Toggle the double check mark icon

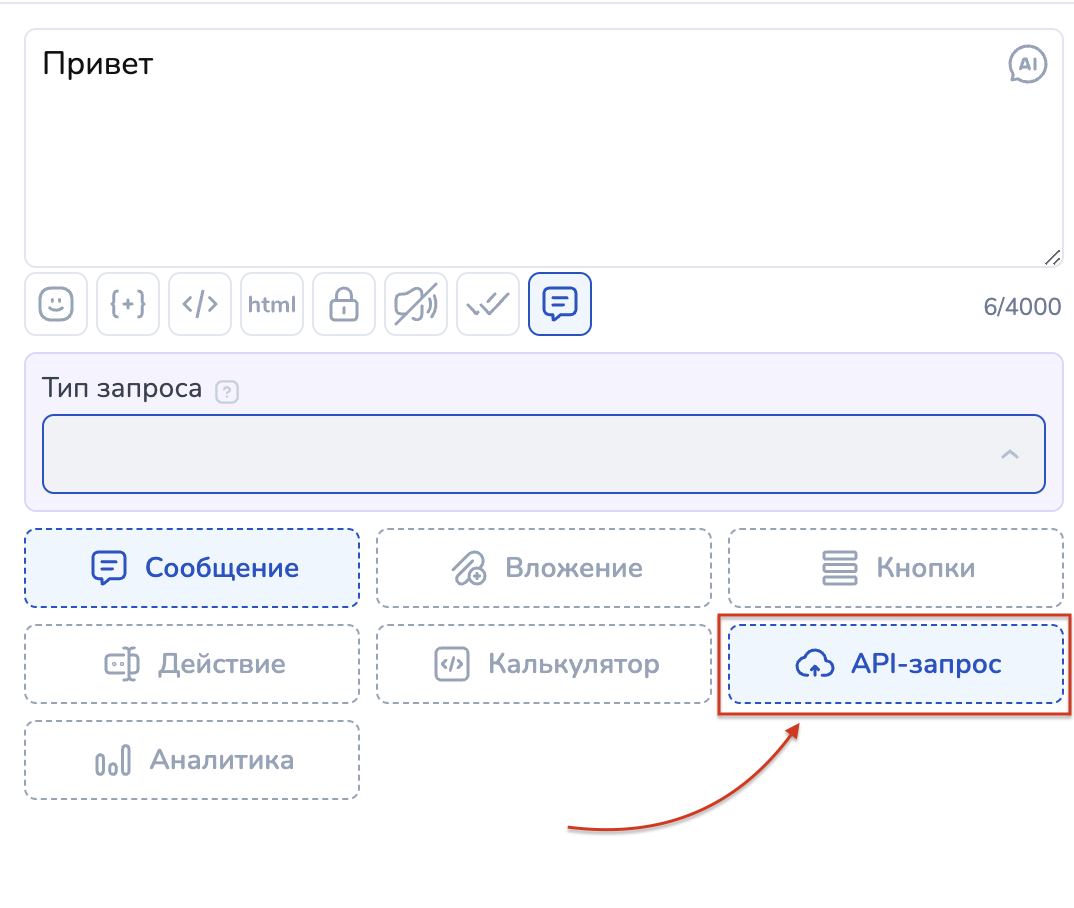coord(488,304)
